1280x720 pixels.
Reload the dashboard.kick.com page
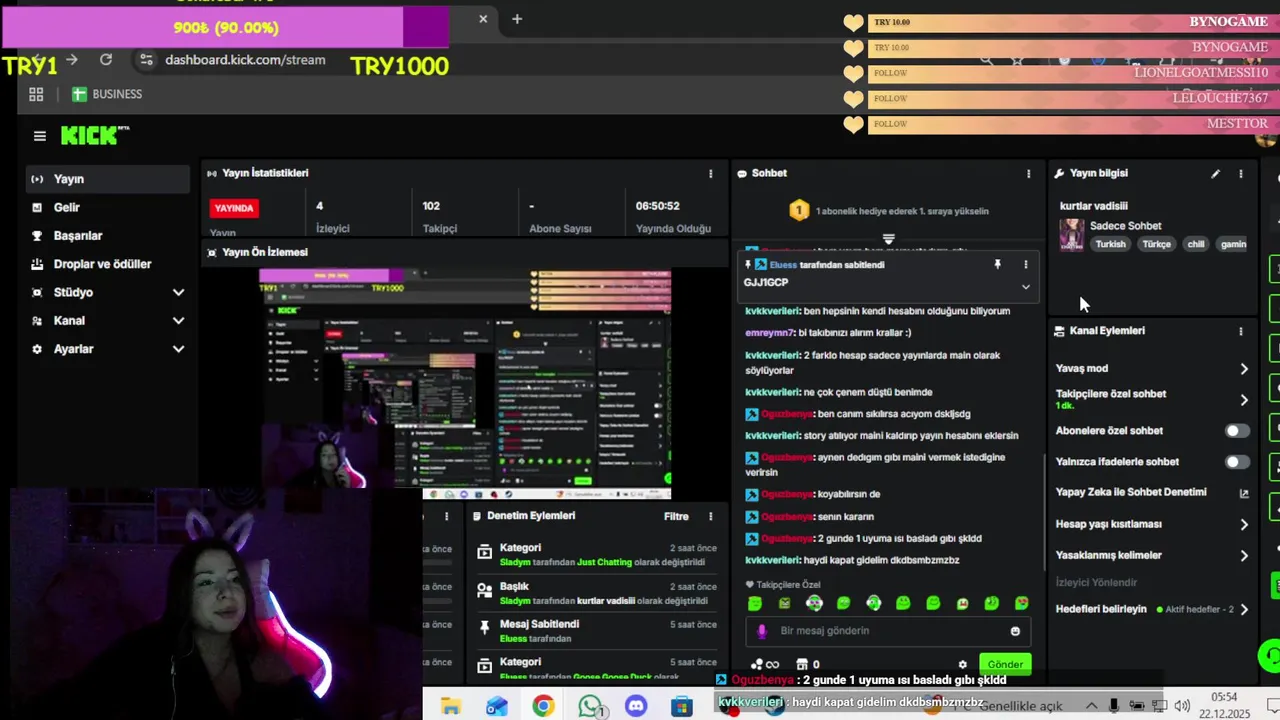click(x=106, y=60)
